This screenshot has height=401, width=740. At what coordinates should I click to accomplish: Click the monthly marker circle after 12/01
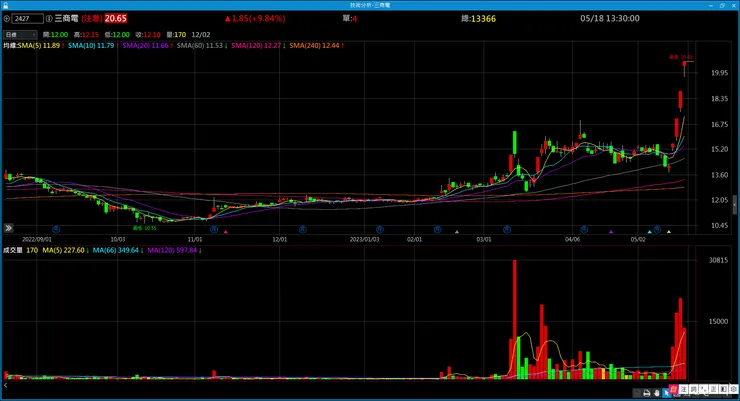(303, 229)
